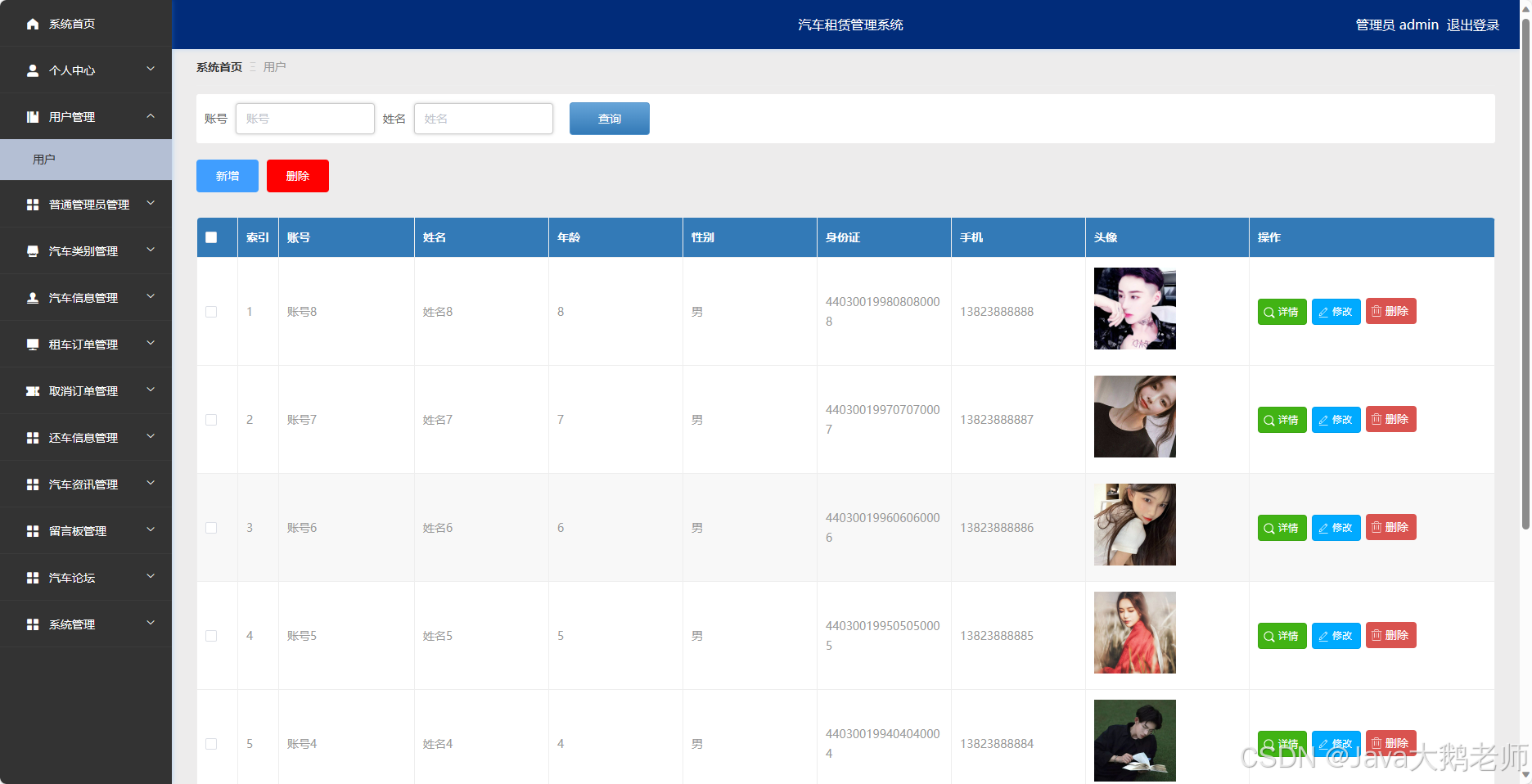Click the grid icon beside 普通管理员管理

pos(33,205)
